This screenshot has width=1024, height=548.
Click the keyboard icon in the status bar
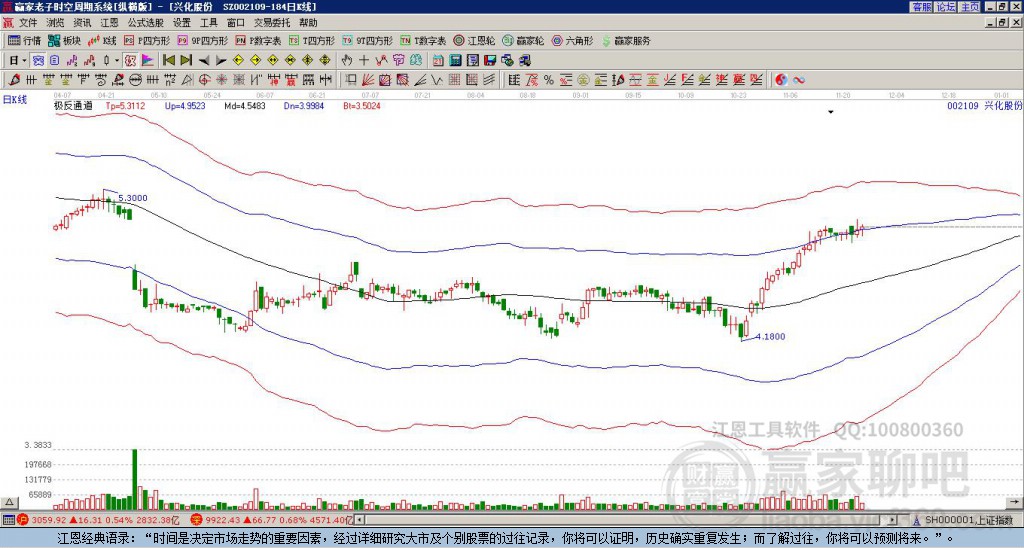[8, 520]
